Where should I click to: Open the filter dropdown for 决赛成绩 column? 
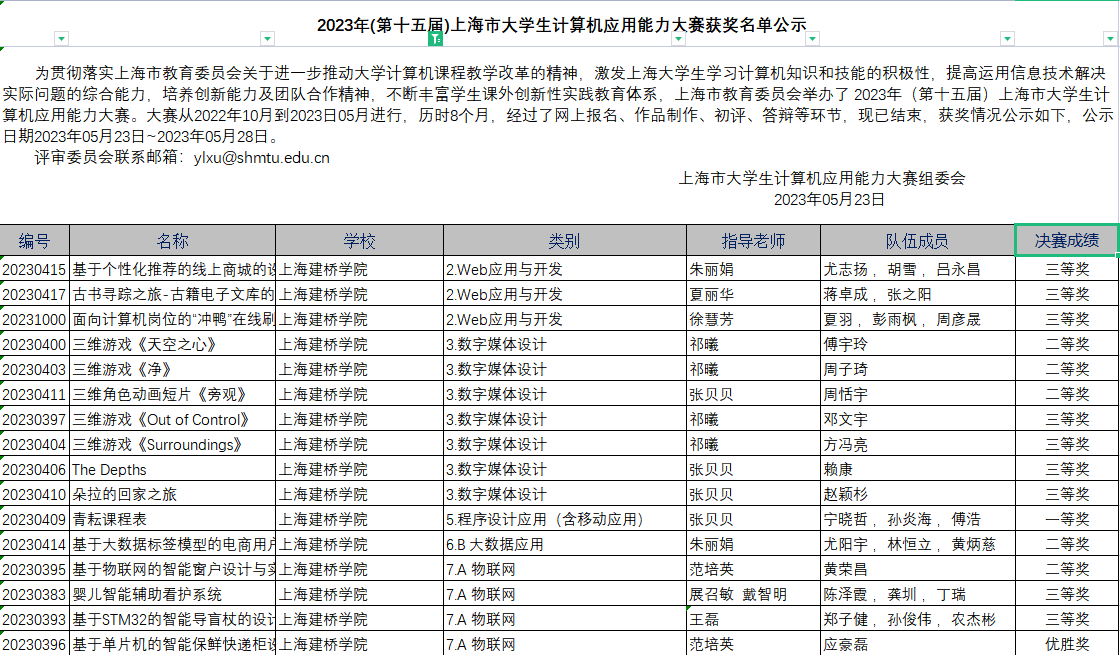pos(1111,39)
